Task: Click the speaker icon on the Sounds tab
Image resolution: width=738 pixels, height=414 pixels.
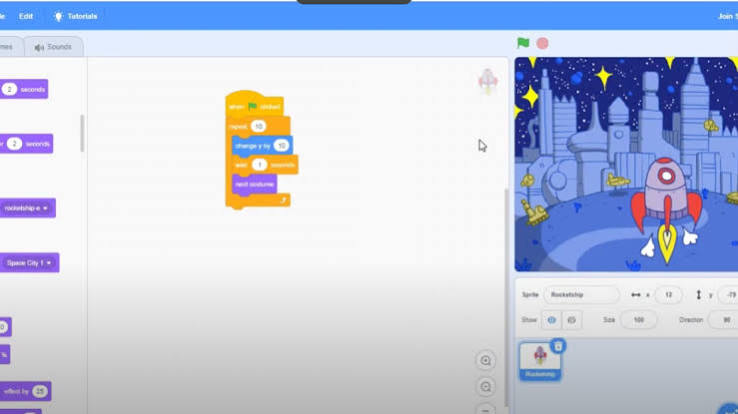Action: point(39,48)
